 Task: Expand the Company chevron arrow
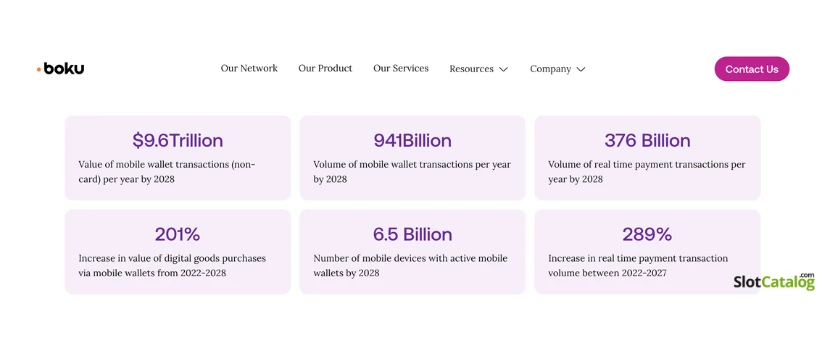click(581, 69)
